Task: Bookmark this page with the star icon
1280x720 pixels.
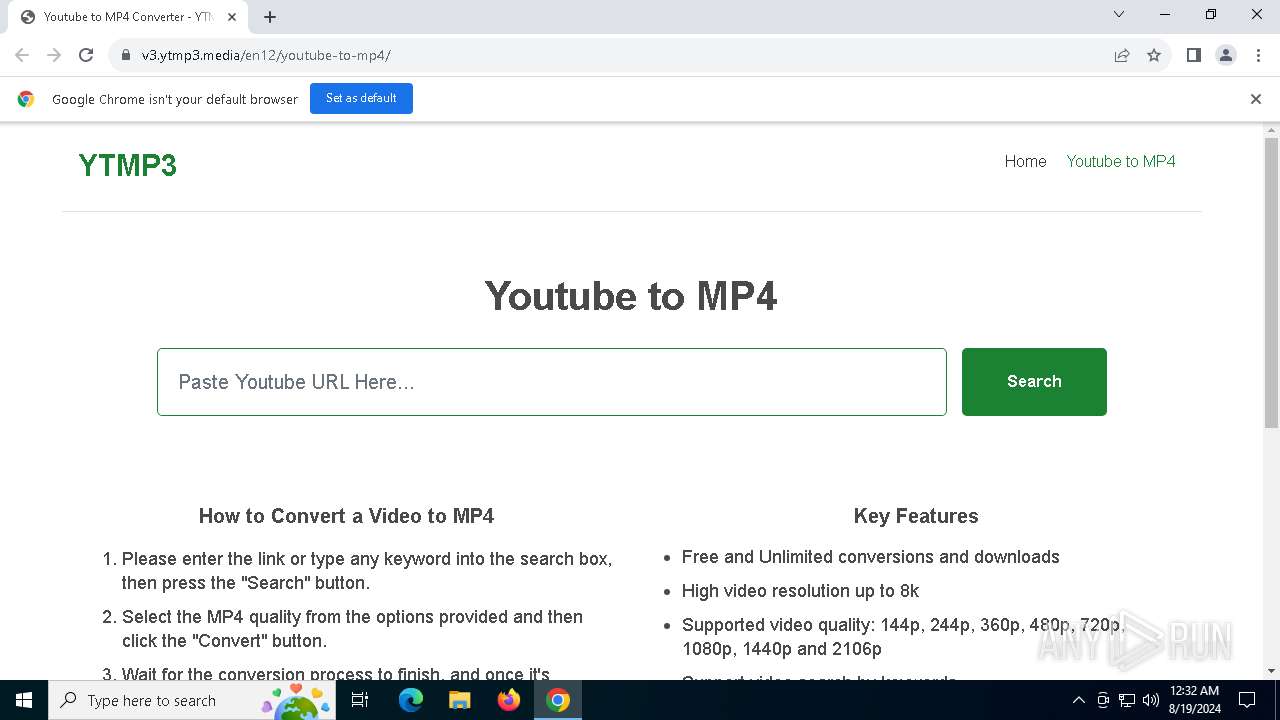Action: (x=1154, y=55)
